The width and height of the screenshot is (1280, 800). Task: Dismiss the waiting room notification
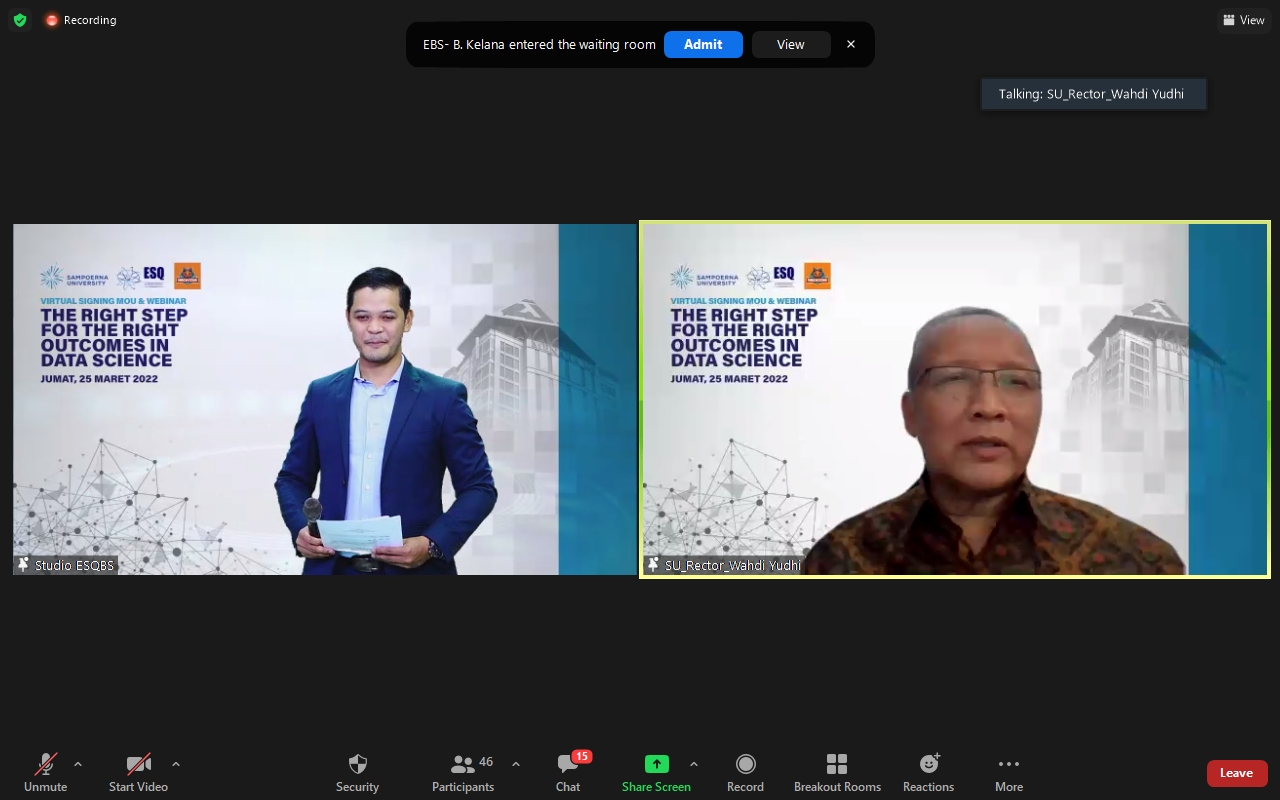click(x=851, y=45)
